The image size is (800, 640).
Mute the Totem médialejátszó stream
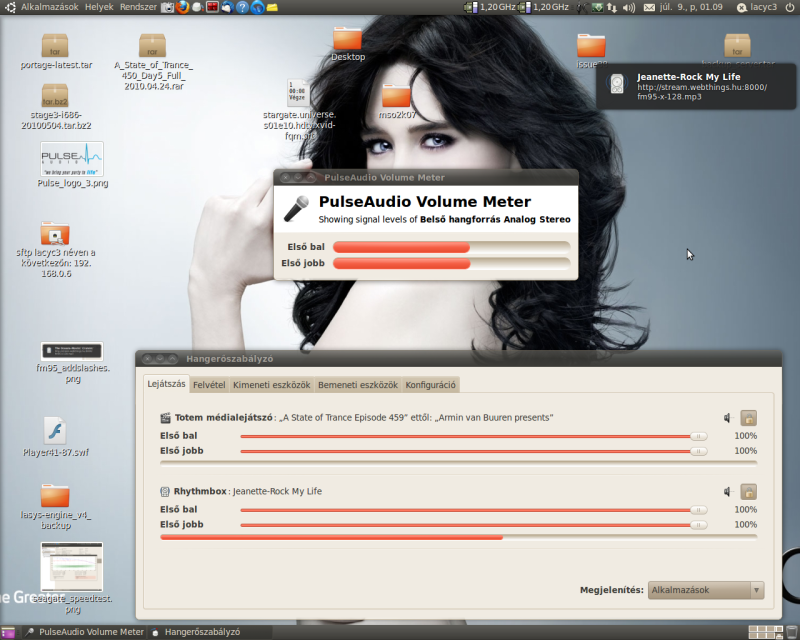point(728,418)
